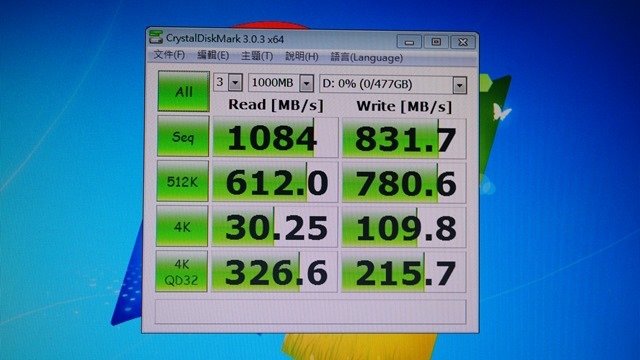Run all benchmarks with All button
640x360 pixels.
click(x=184, y=91)
